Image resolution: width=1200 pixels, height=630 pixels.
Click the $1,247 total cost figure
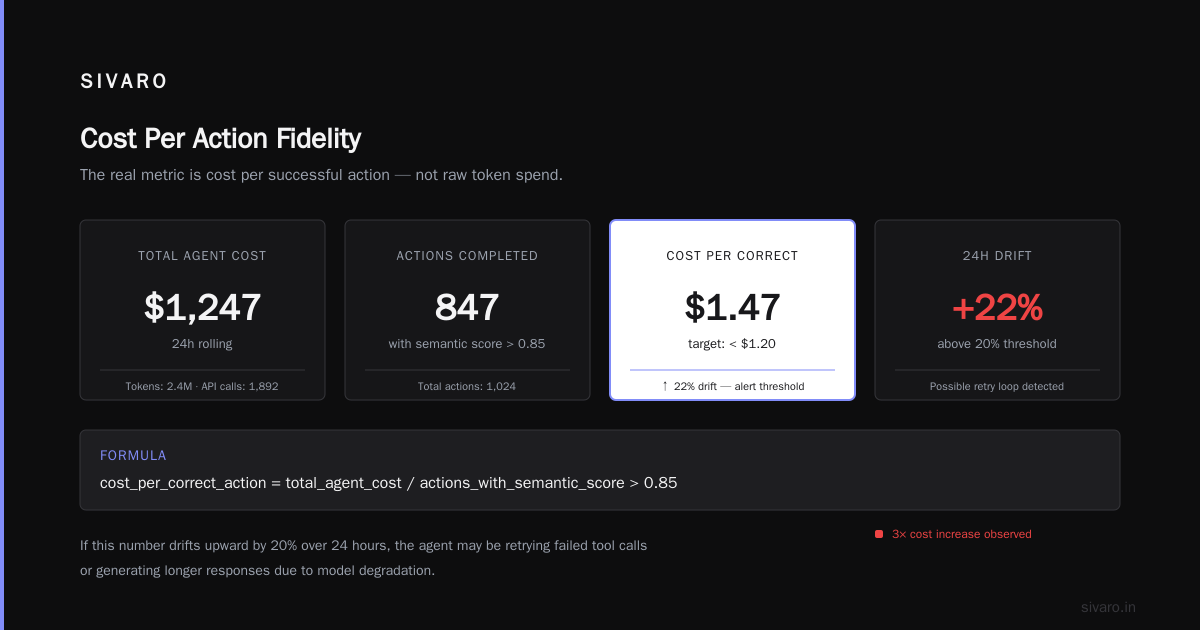(x=202, y=308)
